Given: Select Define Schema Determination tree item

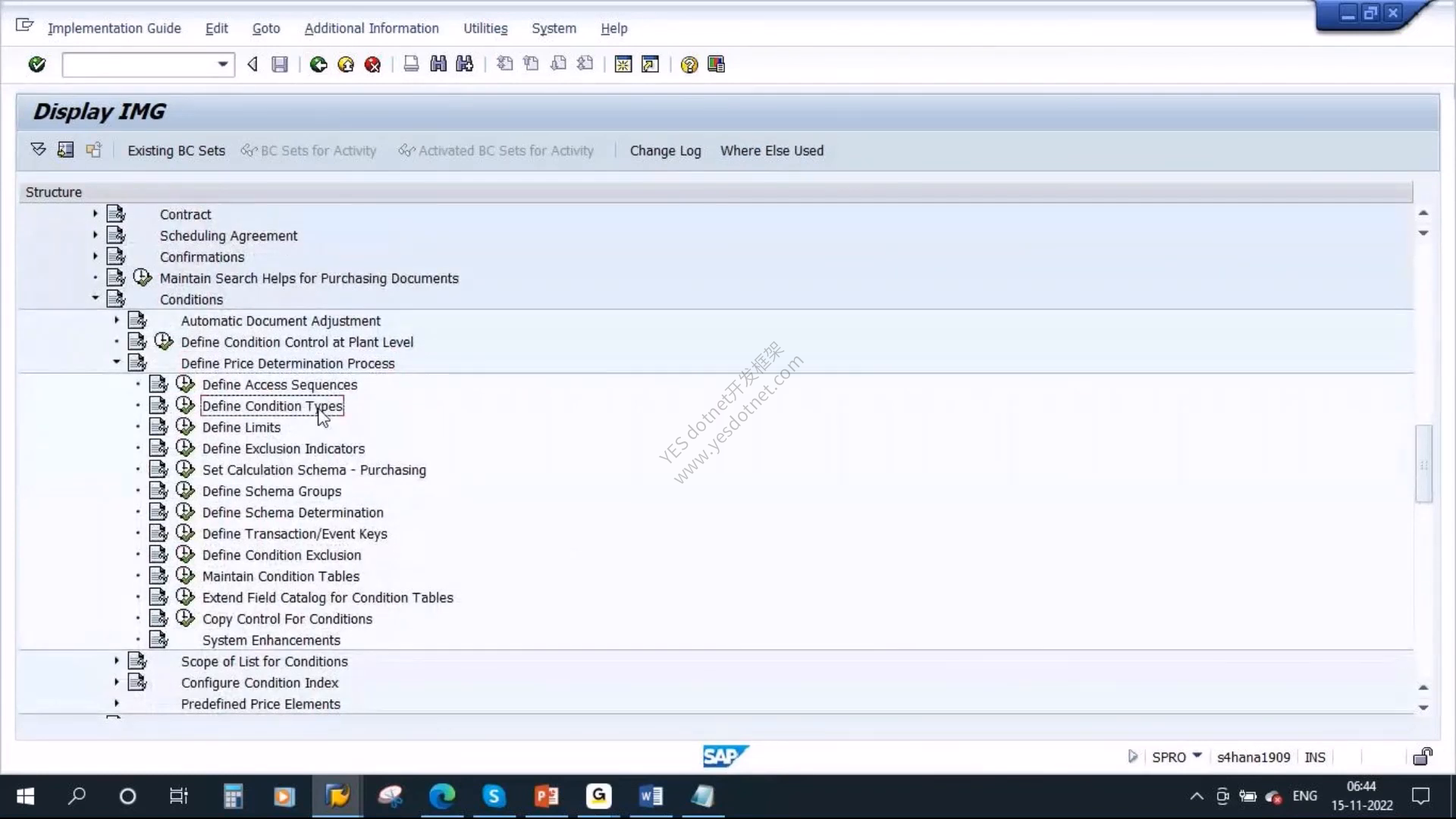Looking at the screenshot, I should click(x=293, y=512).
